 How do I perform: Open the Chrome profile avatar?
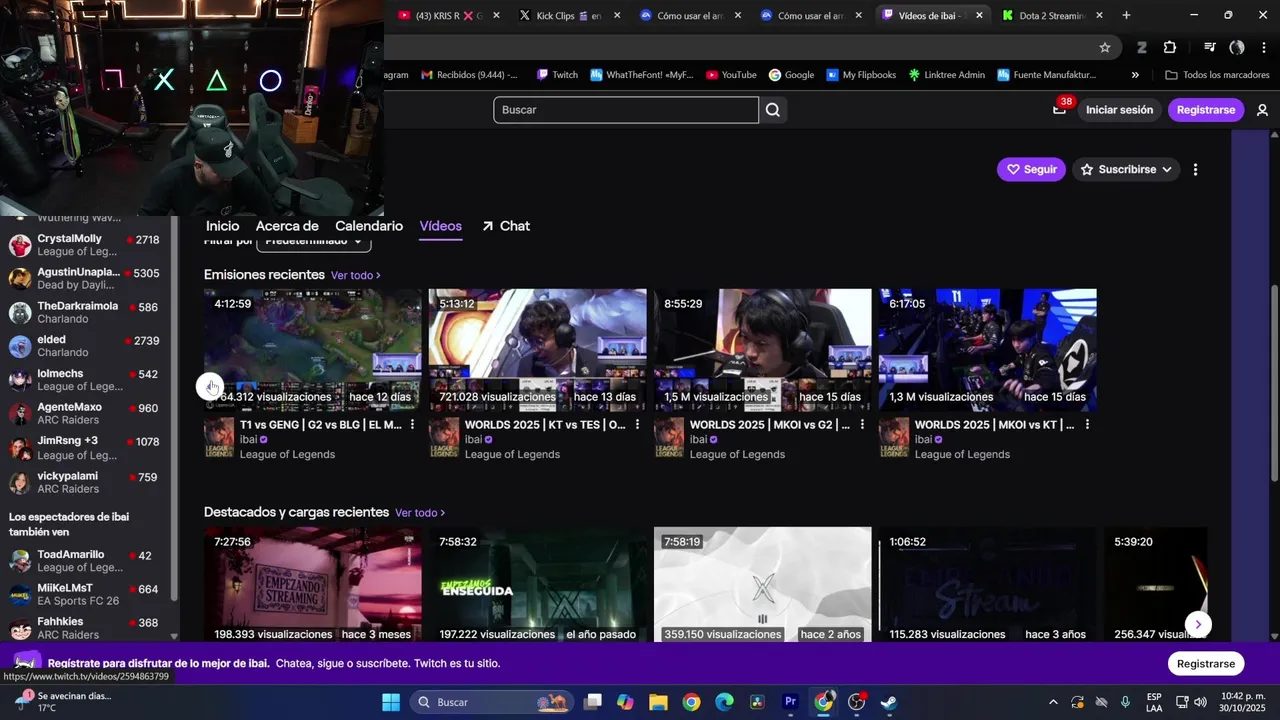click(x=1237, y=47)
